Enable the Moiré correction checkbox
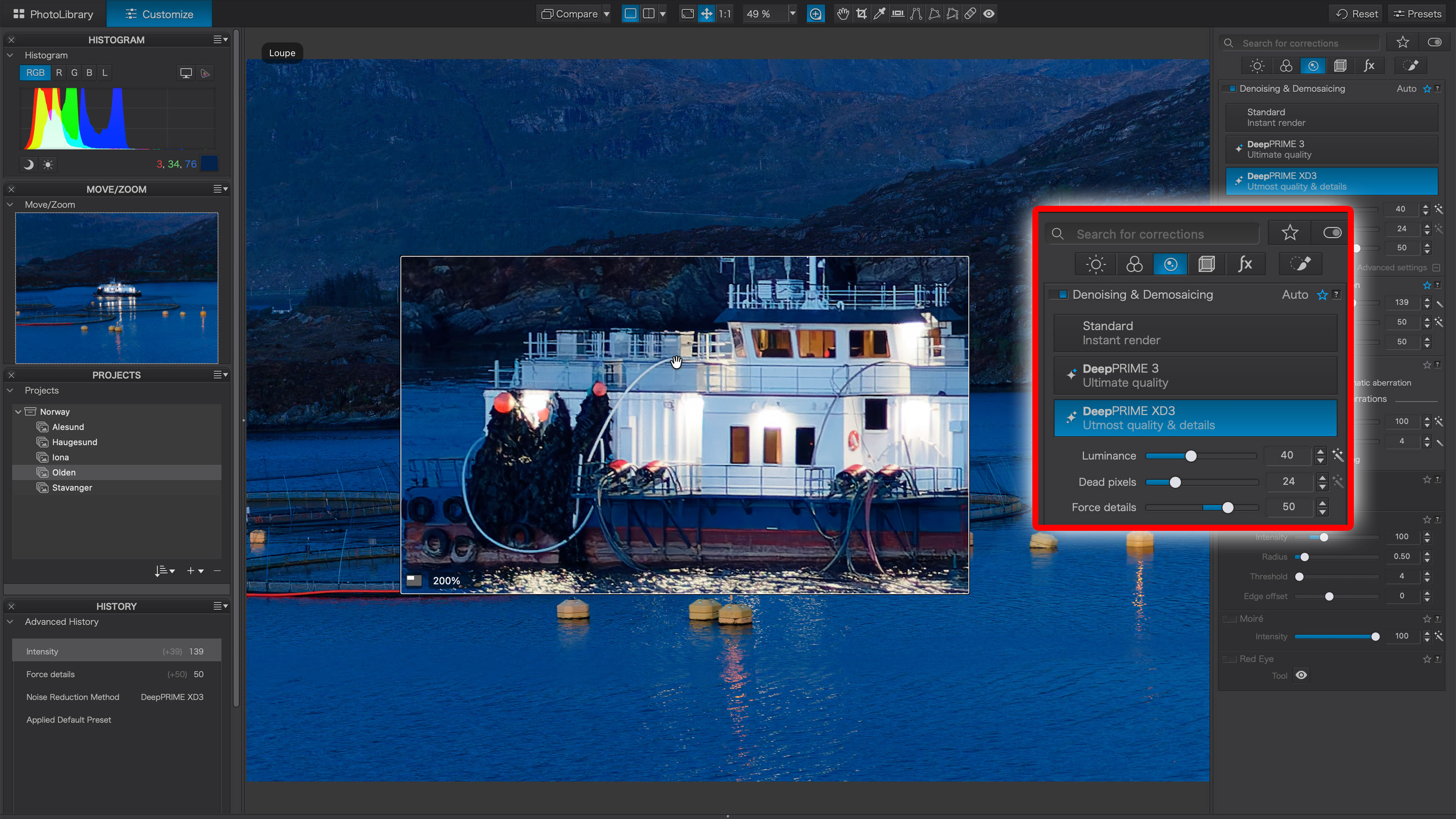Viewport: 1456px width, 819px height. tap(1230, 619)
